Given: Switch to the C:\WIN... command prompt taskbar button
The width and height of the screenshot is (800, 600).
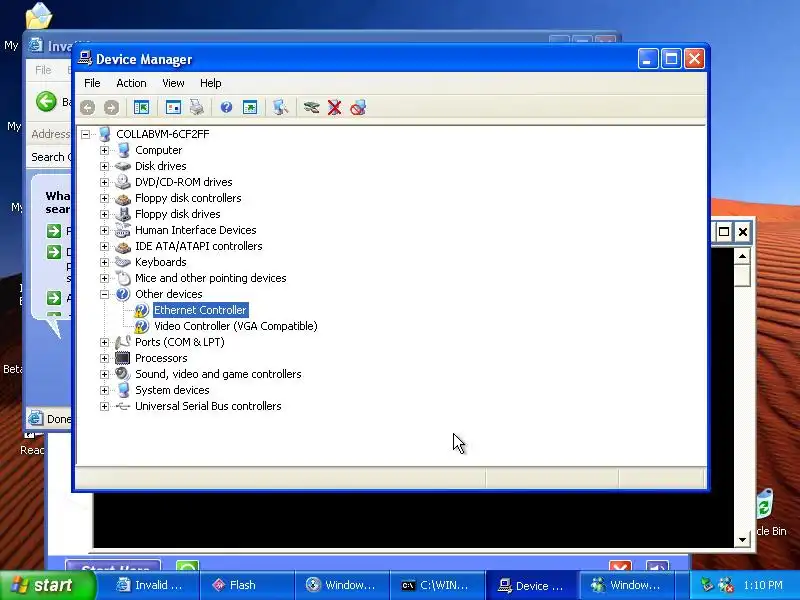Looking at the screenshot, I should pyautogui.click(x=436, y=585).
